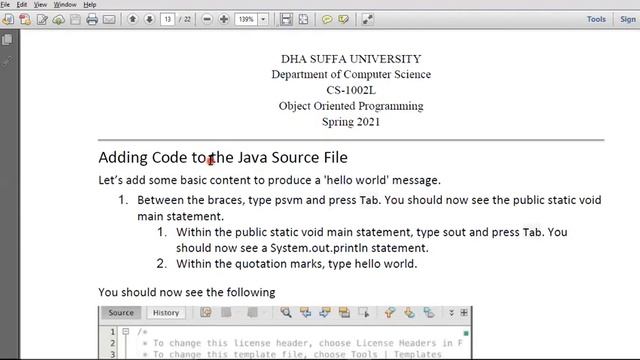Viewport: 640px width, 360px height.
Task: Click the page number field showing 13
Action: (168, 19)
